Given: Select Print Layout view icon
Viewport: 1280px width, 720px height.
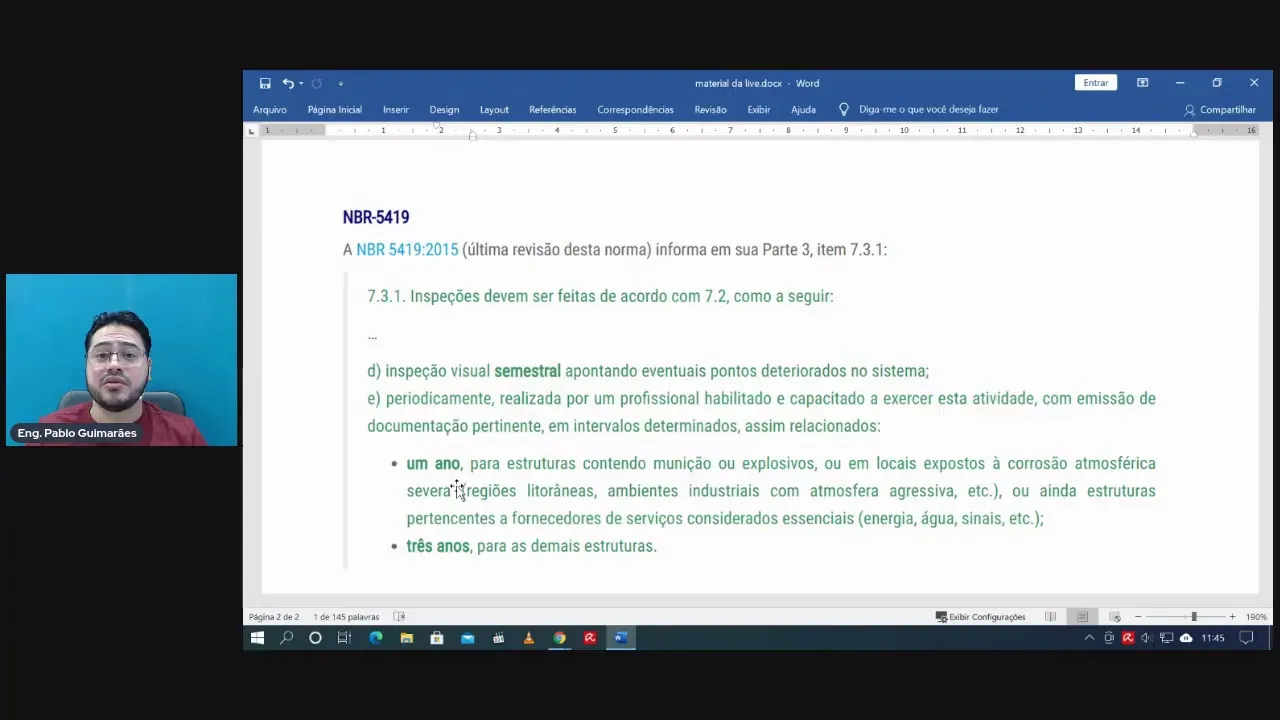Looking at the screenshot, I should click(x=1082, y=617).
